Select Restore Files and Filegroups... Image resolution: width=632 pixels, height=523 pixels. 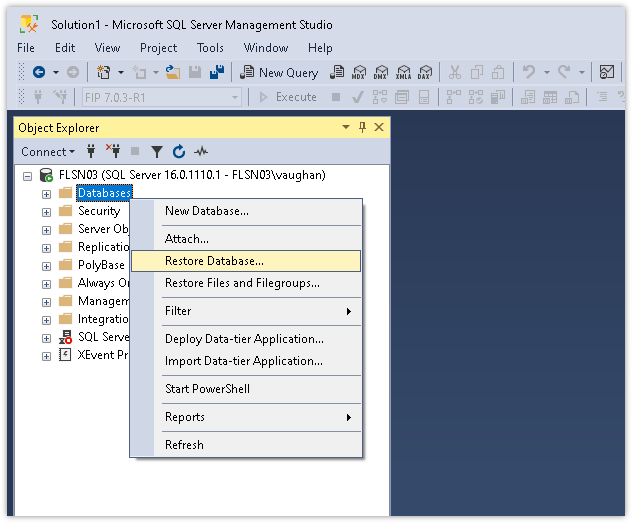pyautogui.click(x=246, y=283)
